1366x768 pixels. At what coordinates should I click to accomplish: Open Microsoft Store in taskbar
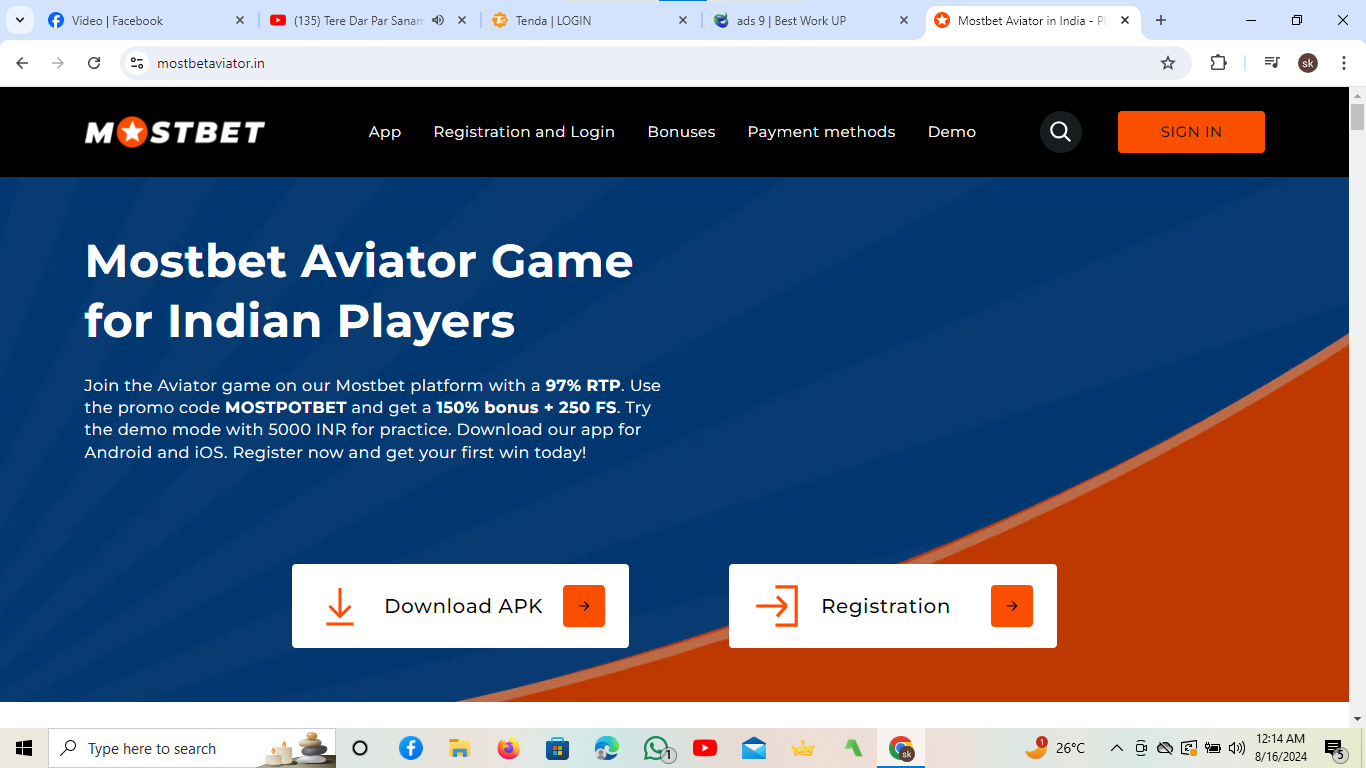[557, 748]
